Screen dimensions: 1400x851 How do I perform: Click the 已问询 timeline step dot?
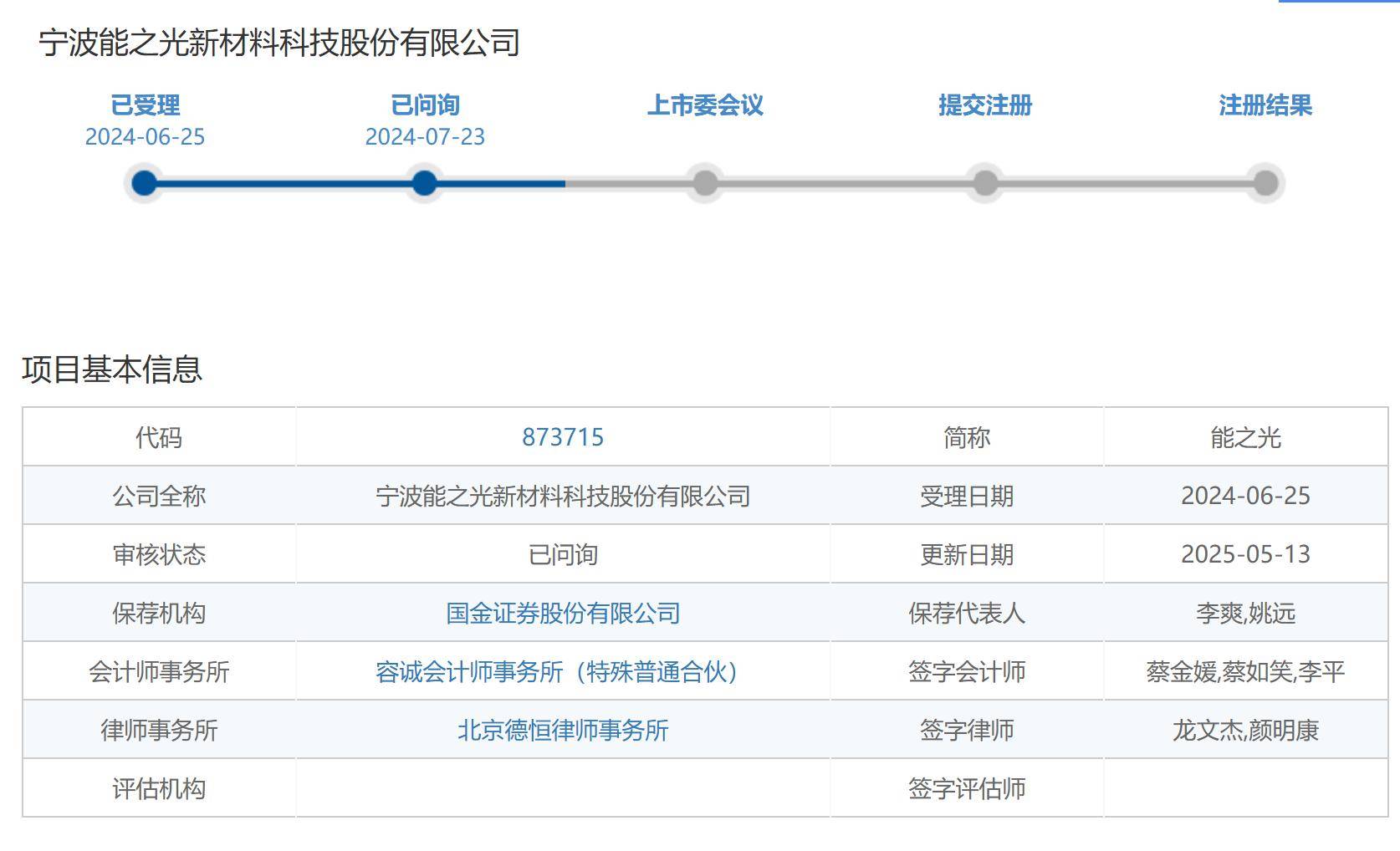(425, 183)
